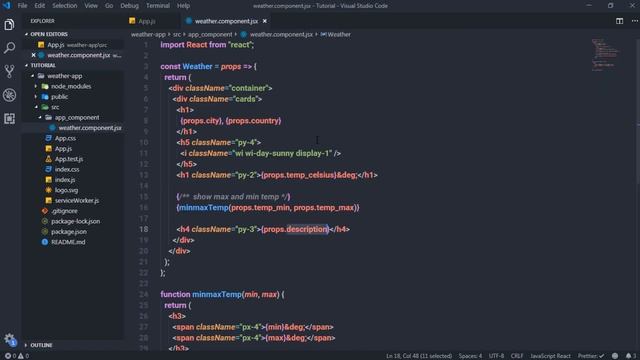This screenshot has width=640, height=360.
Task: Click the code minimap preview
Action: 605,55
